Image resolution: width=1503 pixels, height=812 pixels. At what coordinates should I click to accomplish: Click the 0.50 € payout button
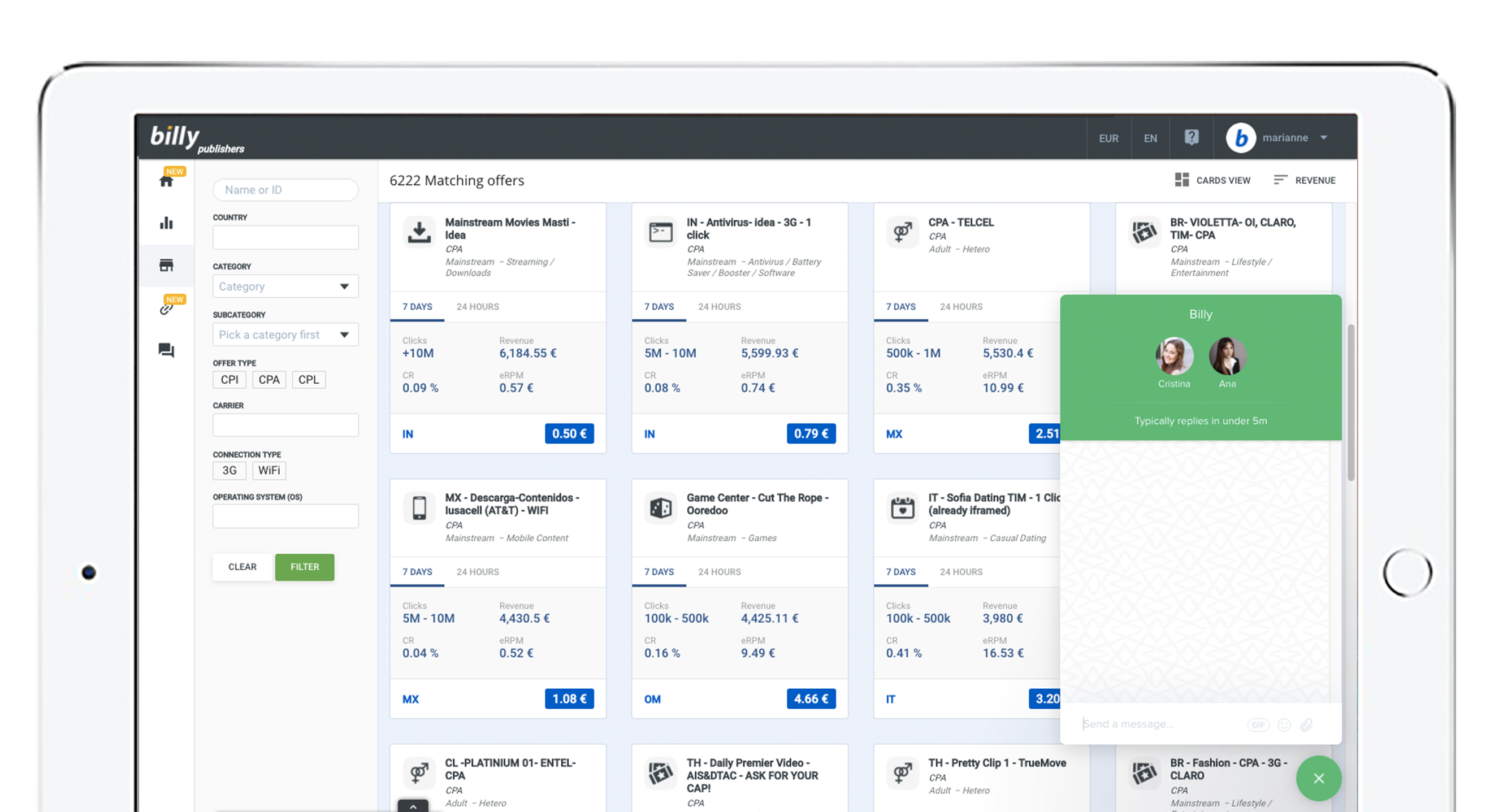tap(569, 433)
